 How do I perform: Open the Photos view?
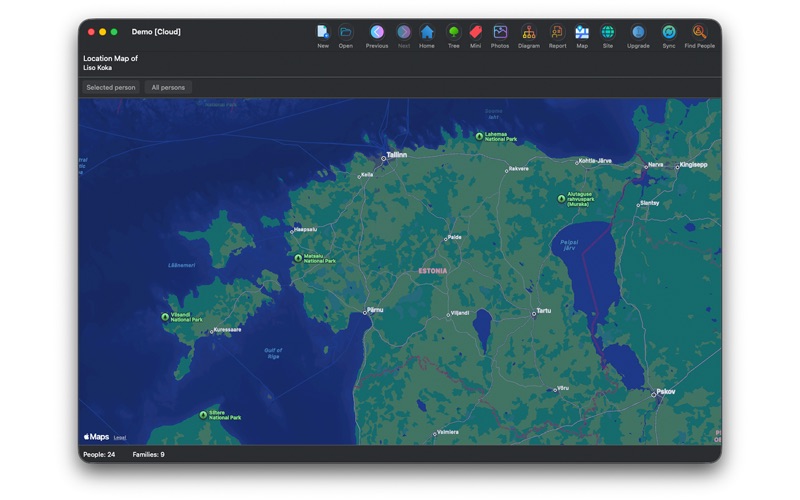pos(500,32)
